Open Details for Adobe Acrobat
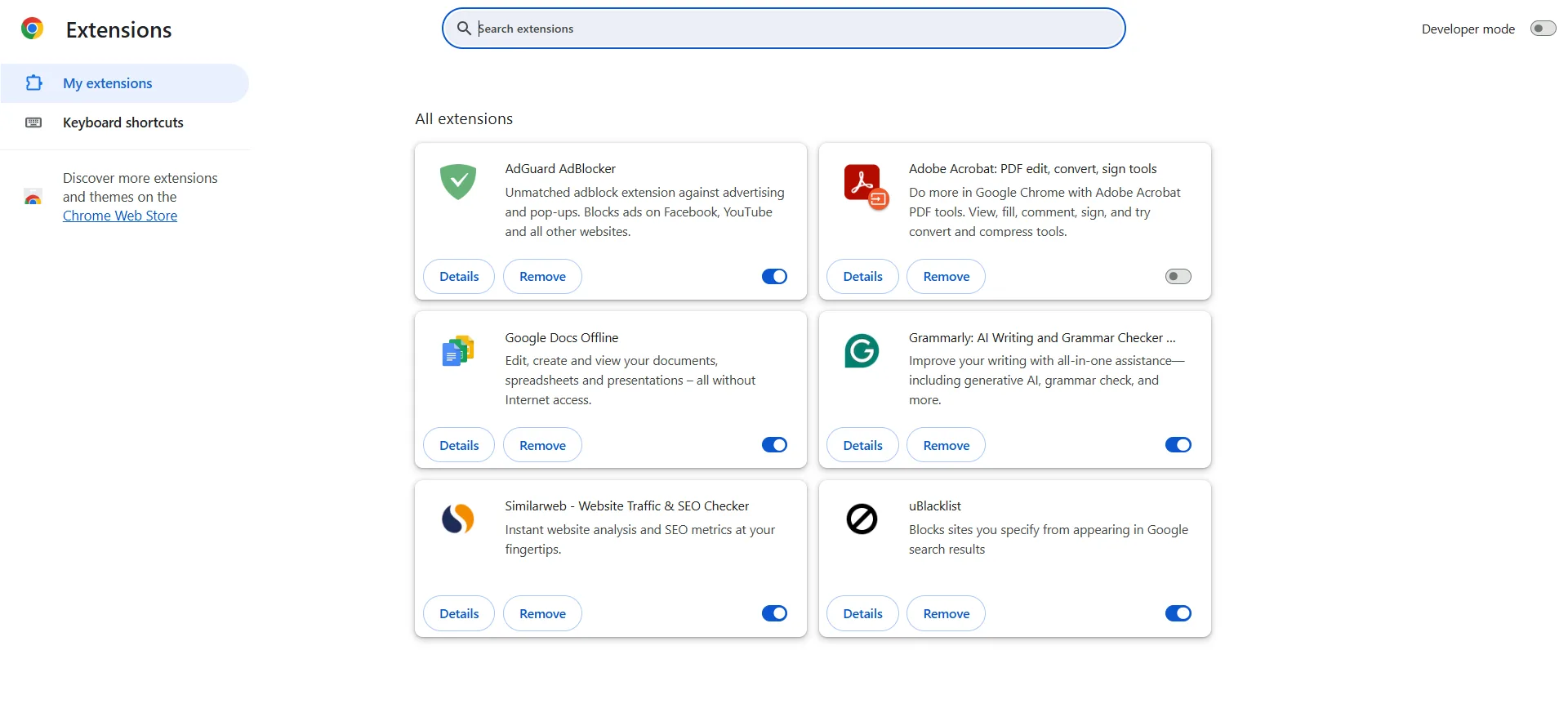The height and width of the screenshot is (717, 1568). pos(862,277)
